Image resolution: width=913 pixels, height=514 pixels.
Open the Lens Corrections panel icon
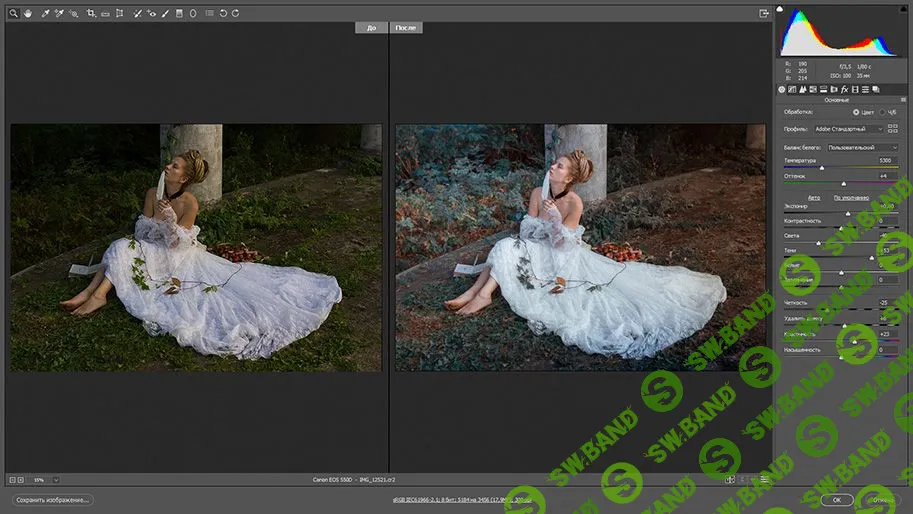834,89
